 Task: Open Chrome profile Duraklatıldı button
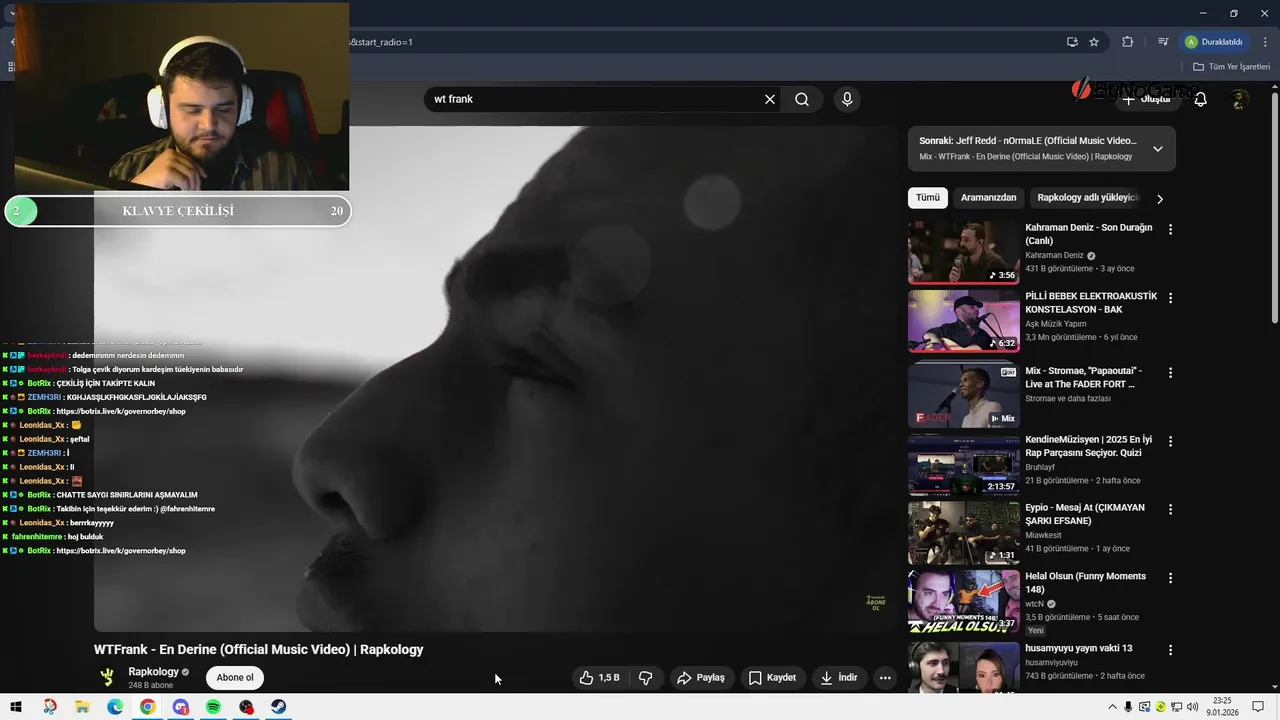coord(1214,42)
